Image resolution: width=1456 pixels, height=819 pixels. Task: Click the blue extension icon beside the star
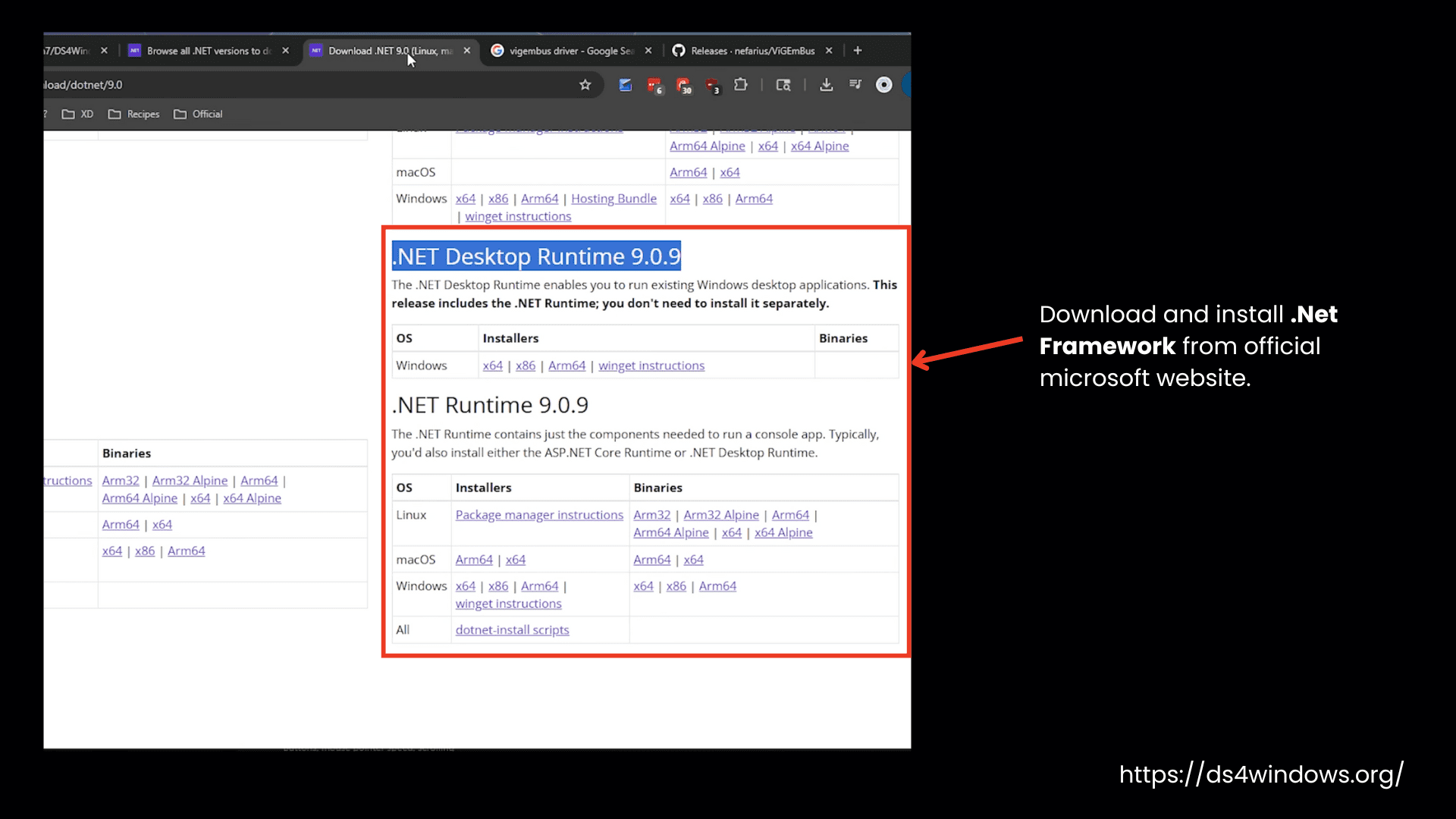tap(625, 85)
